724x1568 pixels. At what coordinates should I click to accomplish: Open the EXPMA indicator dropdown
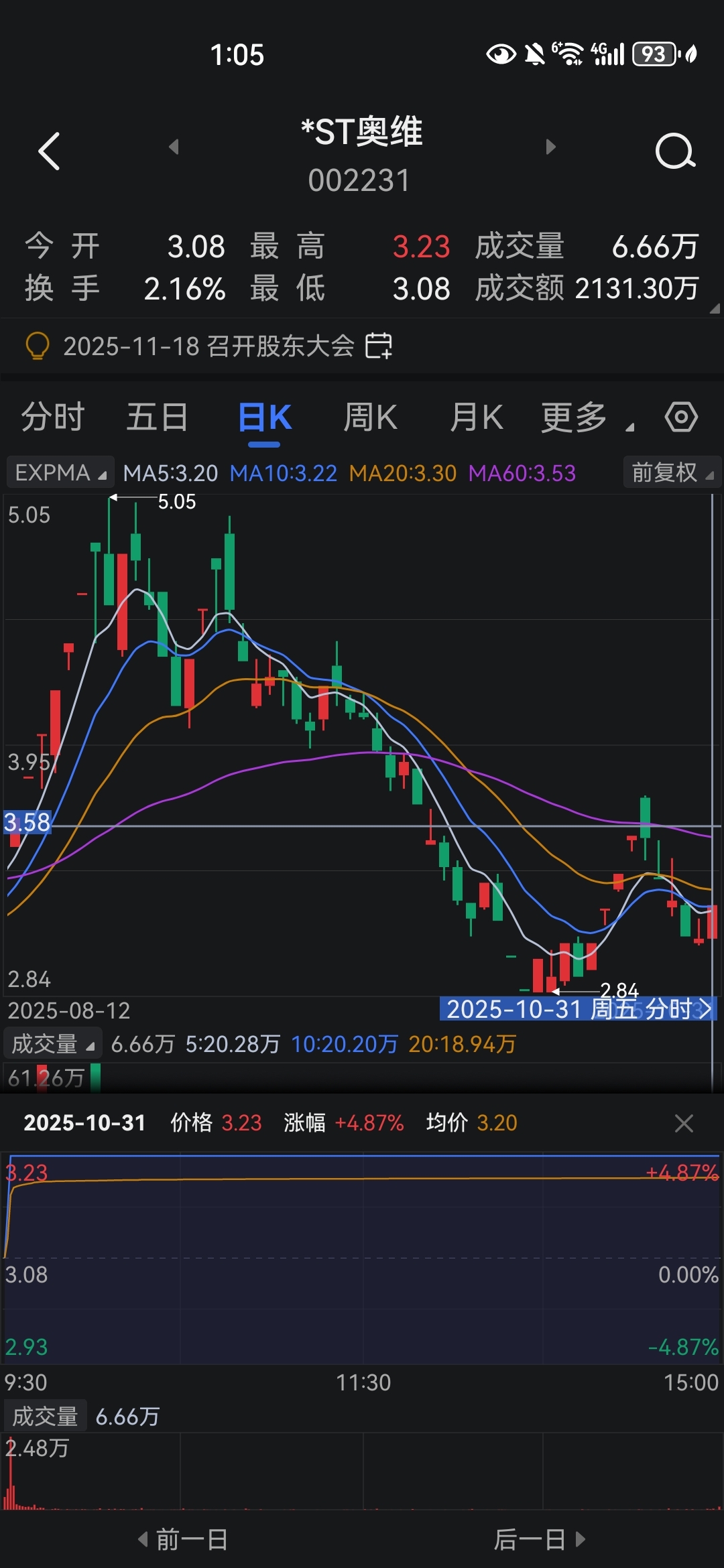pyautogui.click(x=60, y=472)
